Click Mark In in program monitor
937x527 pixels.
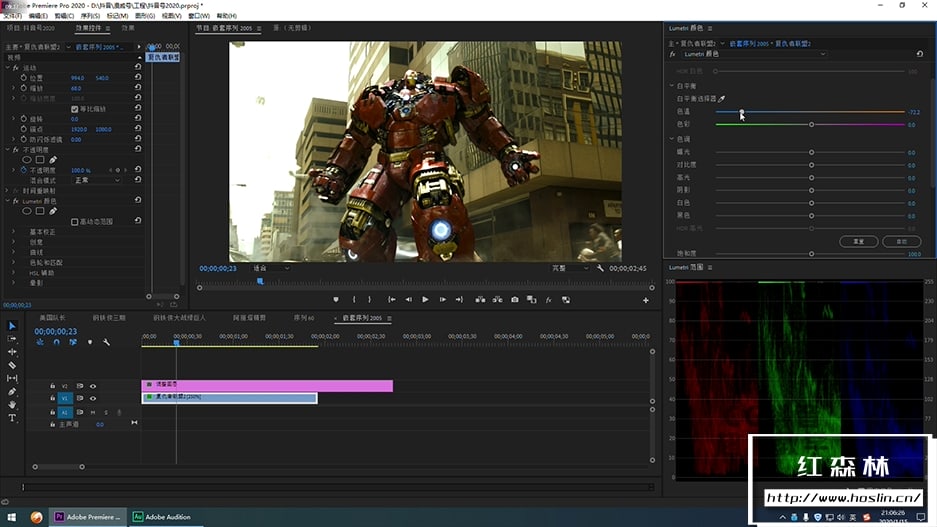354,300
